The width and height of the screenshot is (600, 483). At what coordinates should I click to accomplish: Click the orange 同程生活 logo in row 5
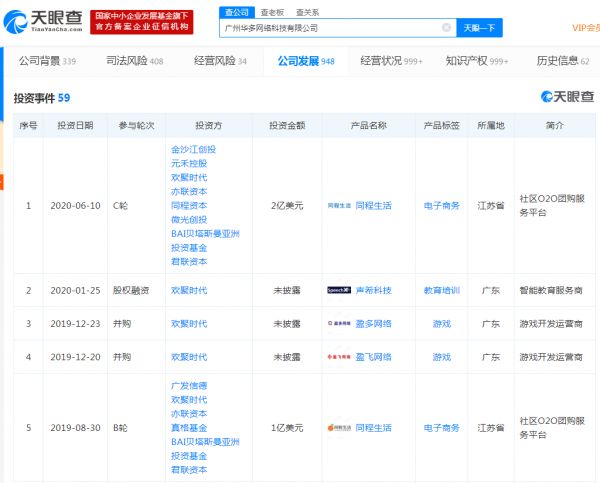339,428
